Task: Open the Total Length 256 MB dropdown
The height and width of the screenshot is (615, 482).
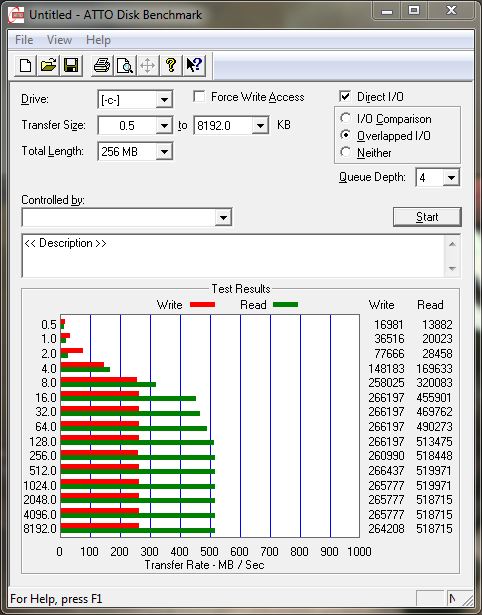Action: coord(164,151)
